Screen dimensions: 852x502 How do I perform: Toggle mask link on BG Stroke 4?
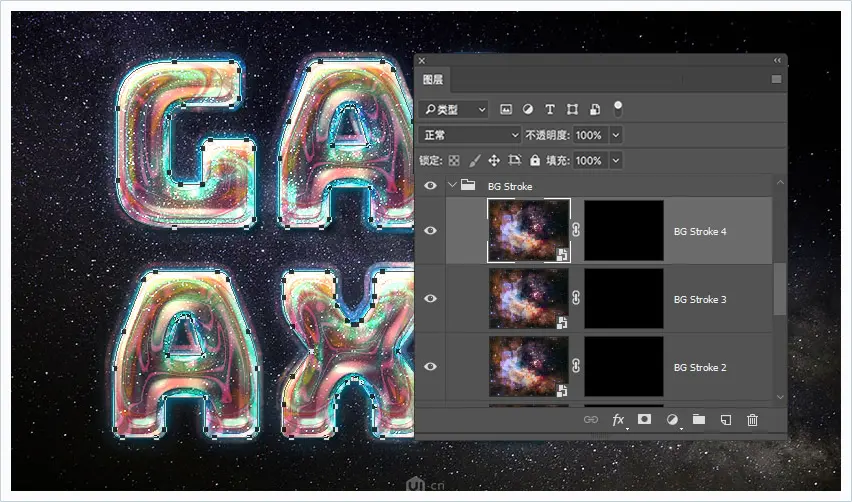click(x=577, y=230)
